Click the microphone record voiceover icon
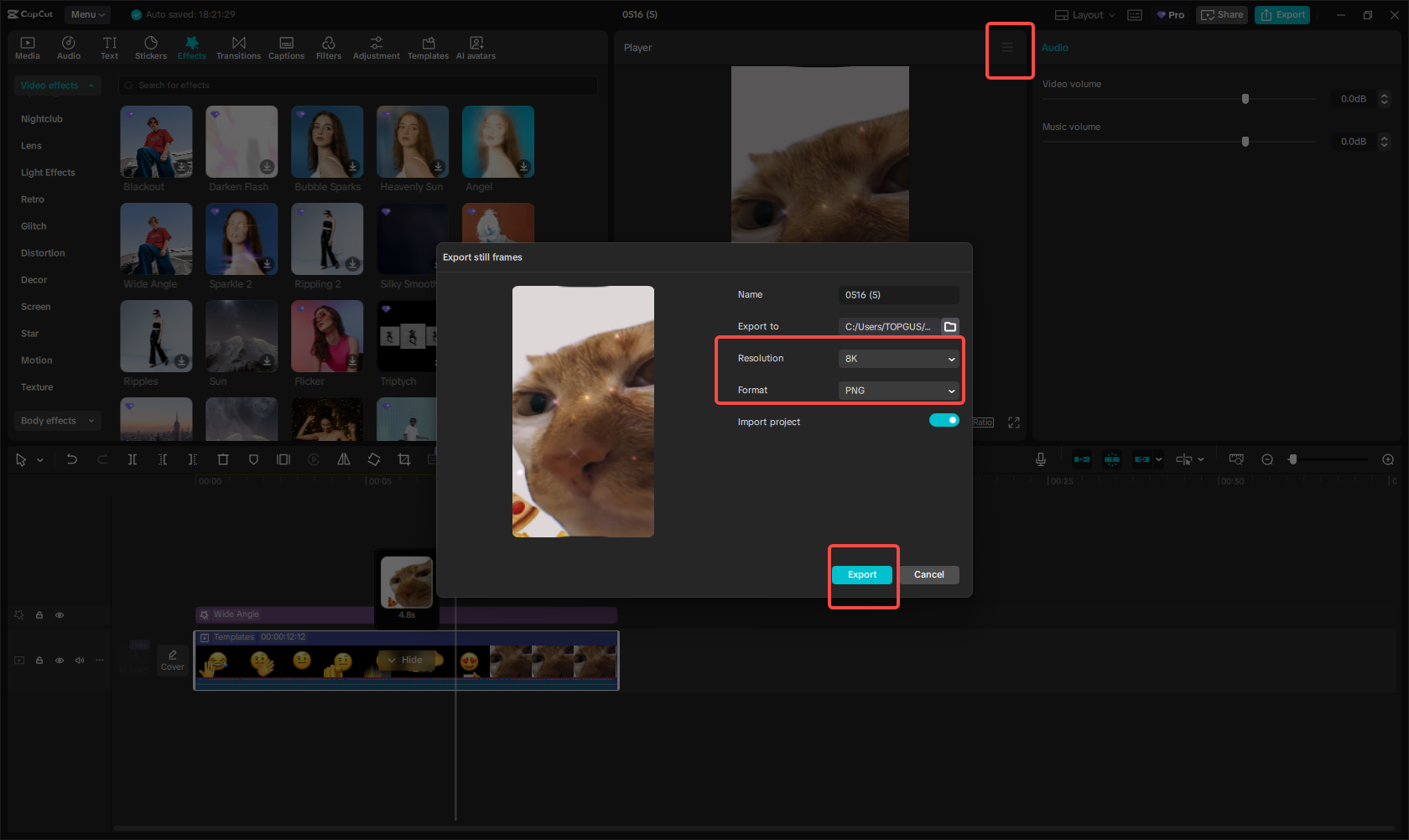The image size is (1409, 840). tap(1040, 459)
